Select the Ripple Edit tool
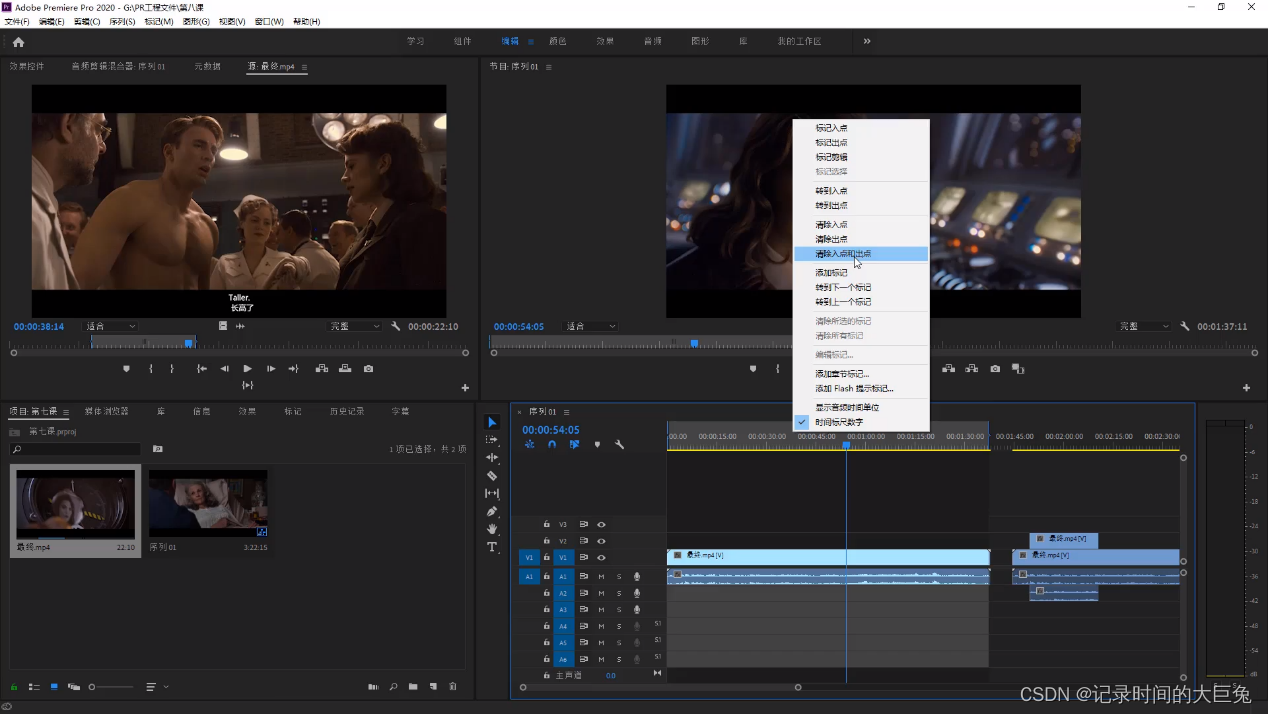 [x=492, y=458]
